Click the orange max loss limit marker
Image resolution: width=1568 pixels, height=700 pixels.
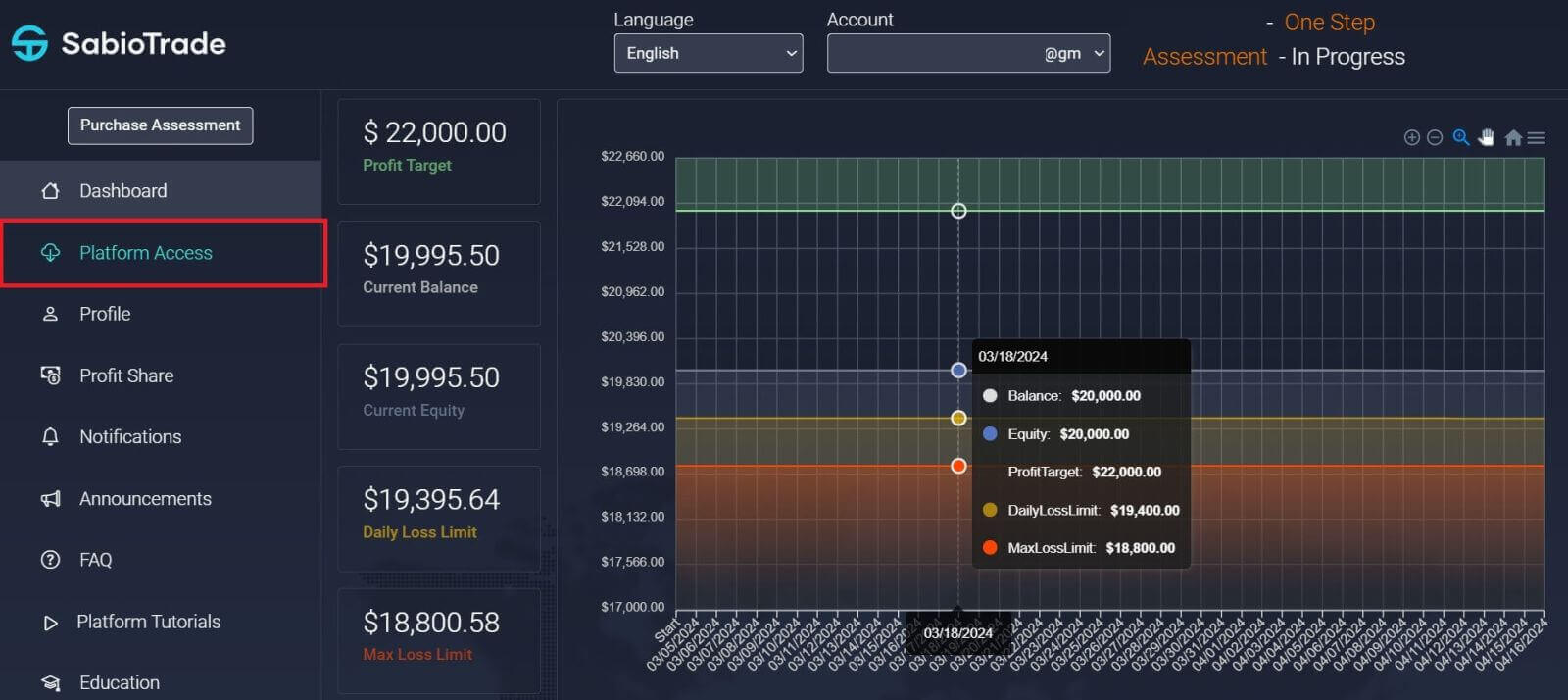(958, 466)
